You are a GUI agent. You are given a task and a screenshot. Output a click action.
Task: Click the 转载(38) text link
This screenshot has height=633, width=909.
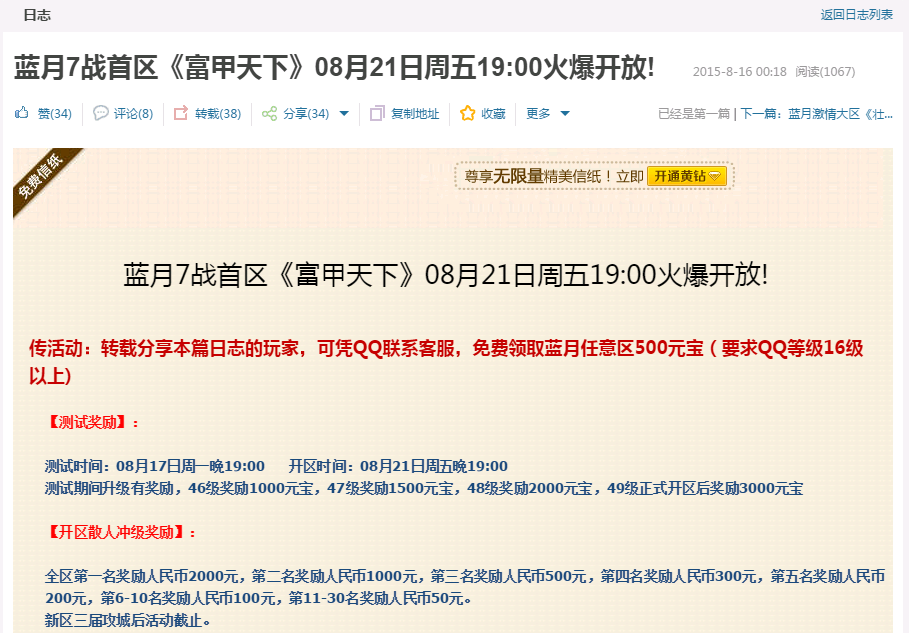[218, 114]
